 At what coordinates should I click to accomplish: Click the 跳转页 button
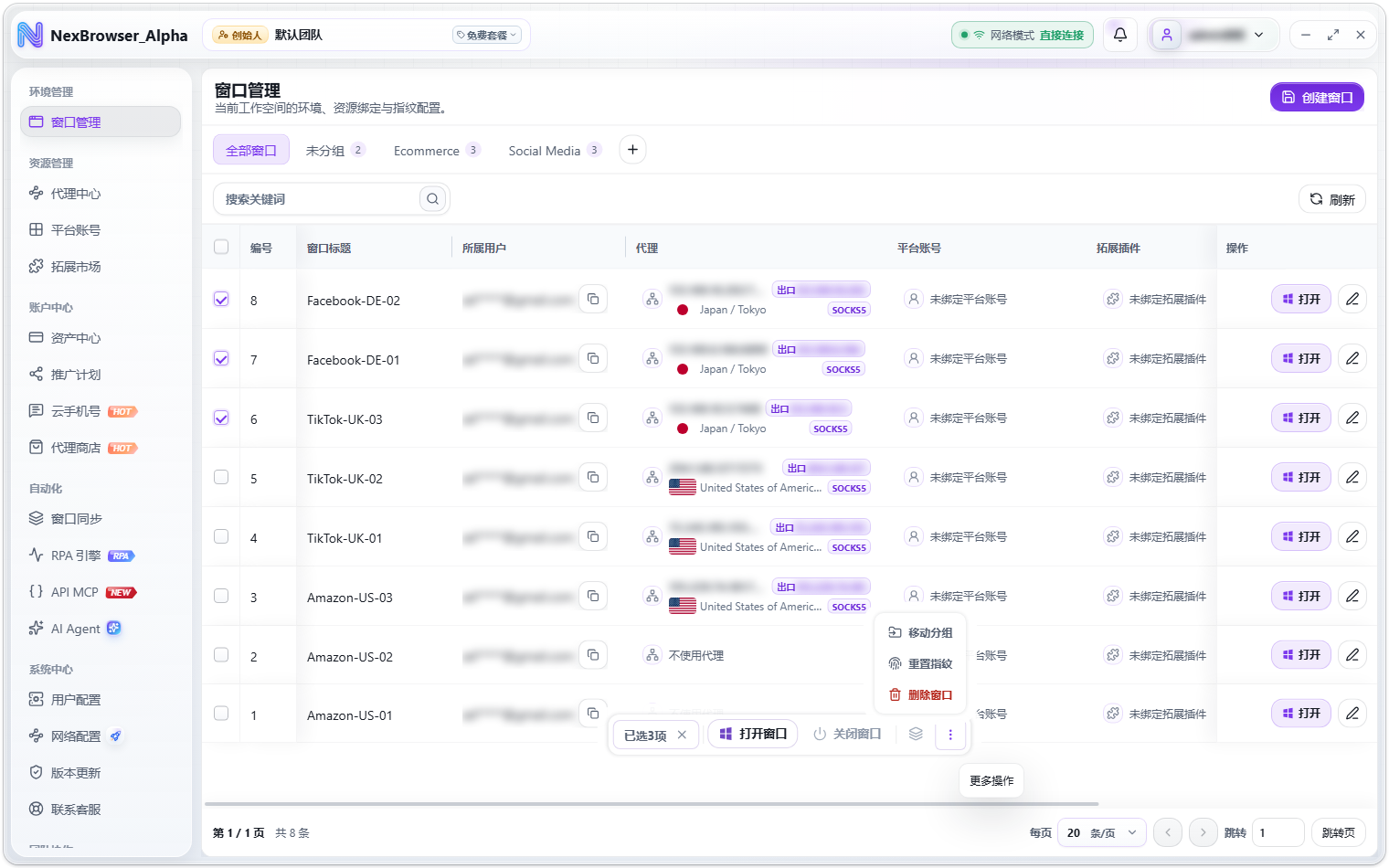pos(1339,832)
